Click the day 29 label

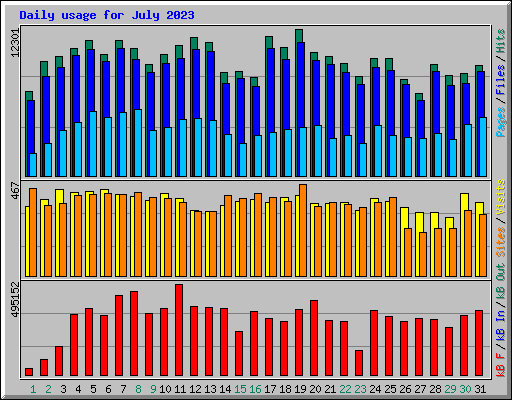(450, 389)
